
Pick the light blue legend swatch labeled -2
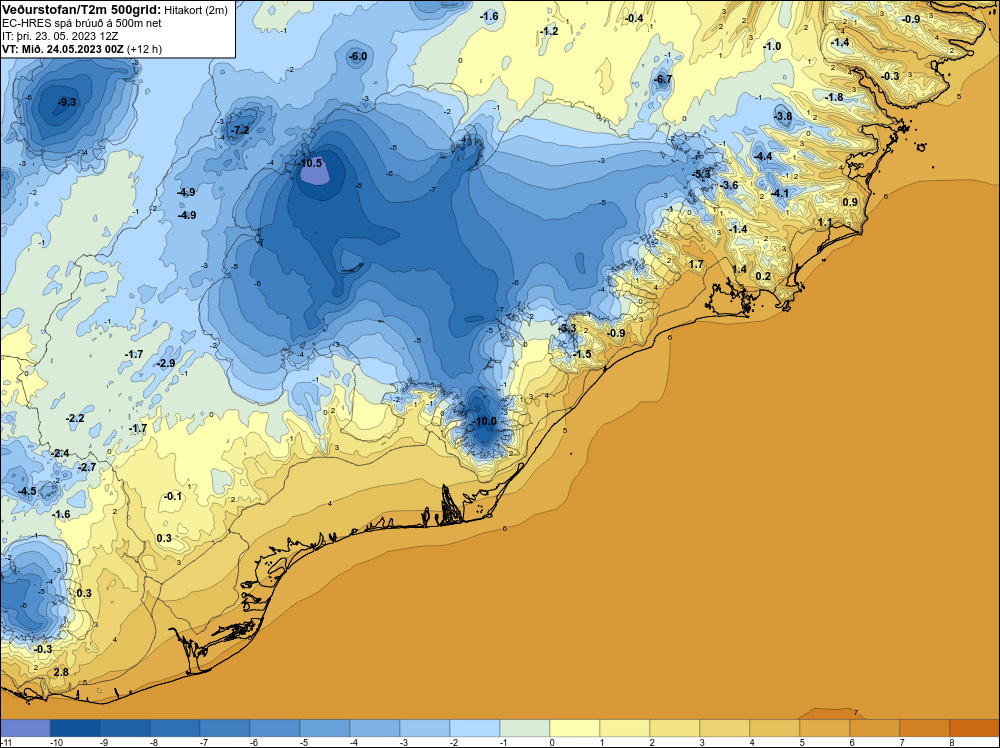pyautogui.click(x=474, y=728)
